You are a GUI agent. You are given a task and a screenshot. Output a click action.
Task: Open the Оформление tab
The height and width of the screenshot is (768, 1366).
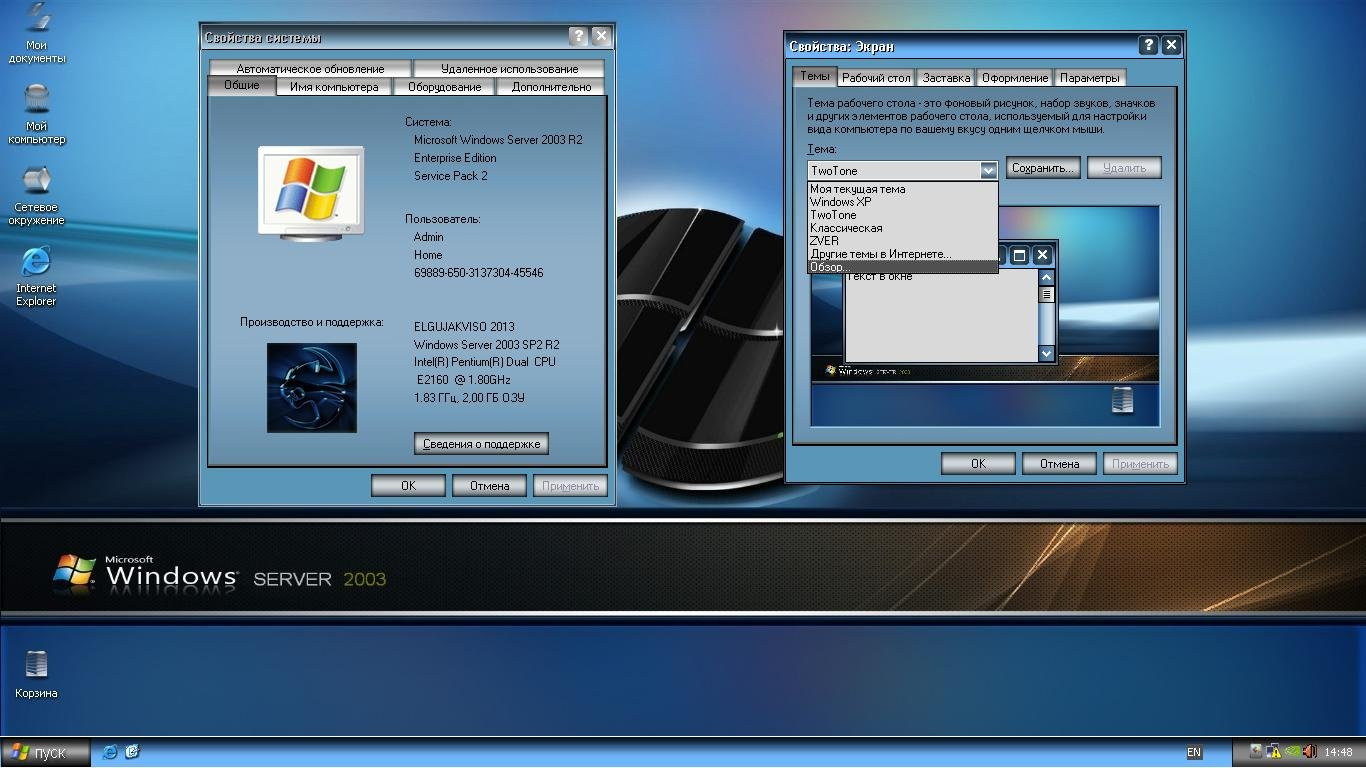pyautogui.click(x=1015, y=78)
